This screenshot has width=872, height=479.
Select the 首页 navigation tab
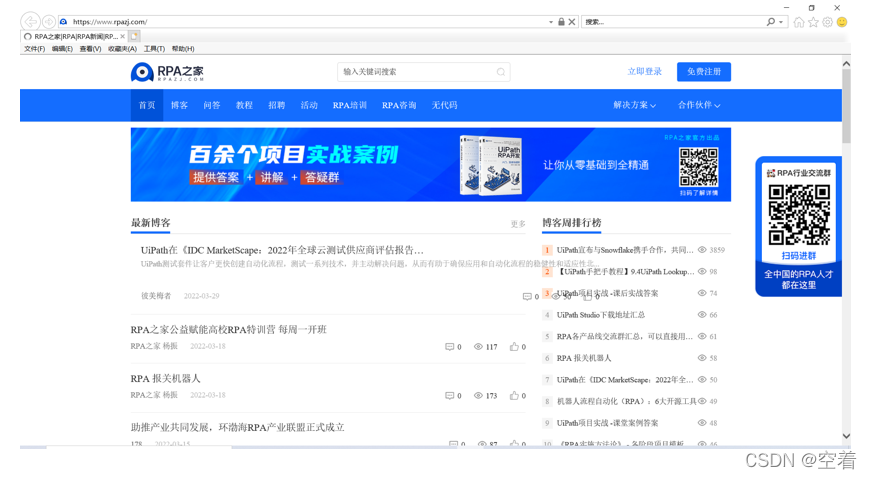click(147, 105)
